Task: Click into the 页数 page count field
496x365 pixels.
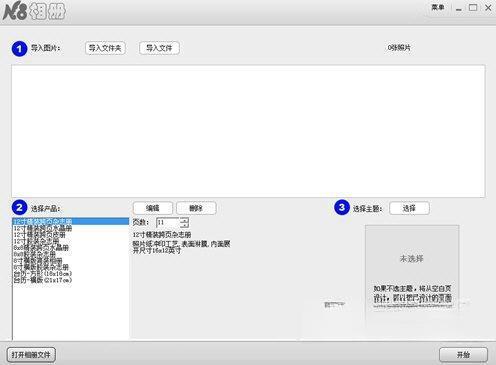Action: (168, 222)
